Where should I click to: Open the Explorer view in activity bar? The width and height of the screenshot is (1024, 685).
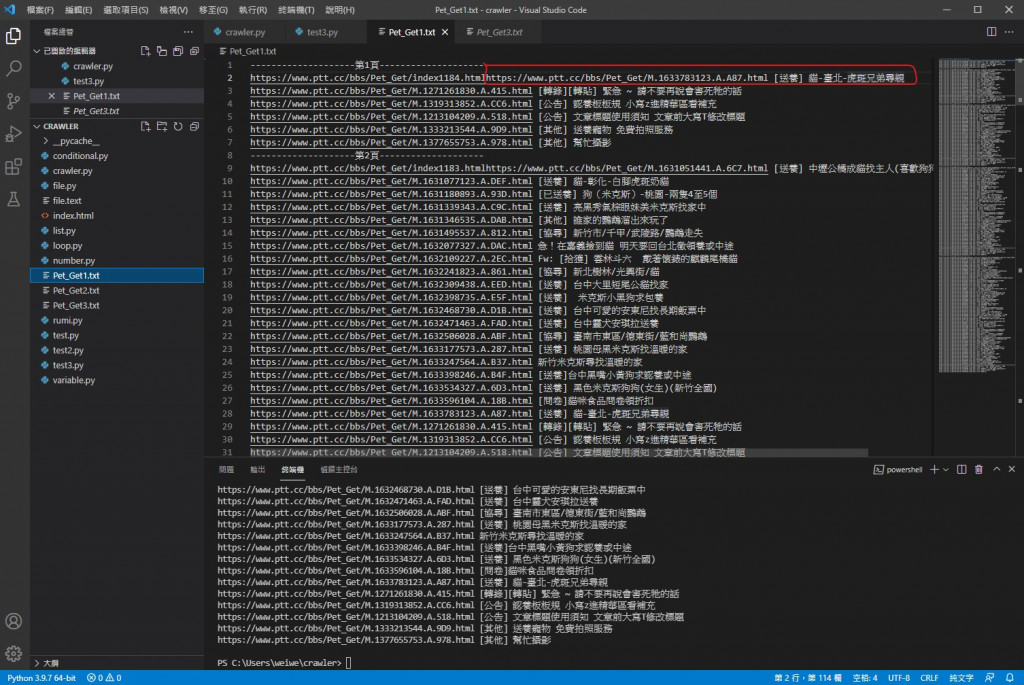[x=14, y=35]
